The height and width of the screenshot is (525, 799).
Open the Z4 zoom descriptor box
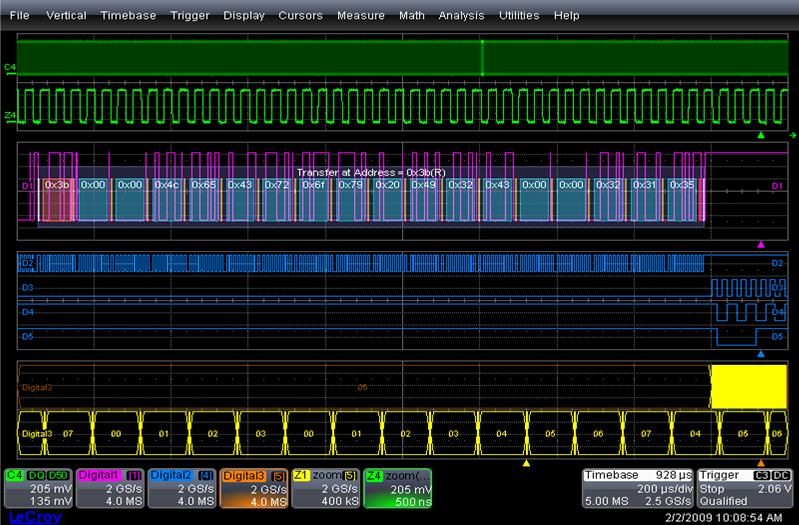[x=397, y=487]
